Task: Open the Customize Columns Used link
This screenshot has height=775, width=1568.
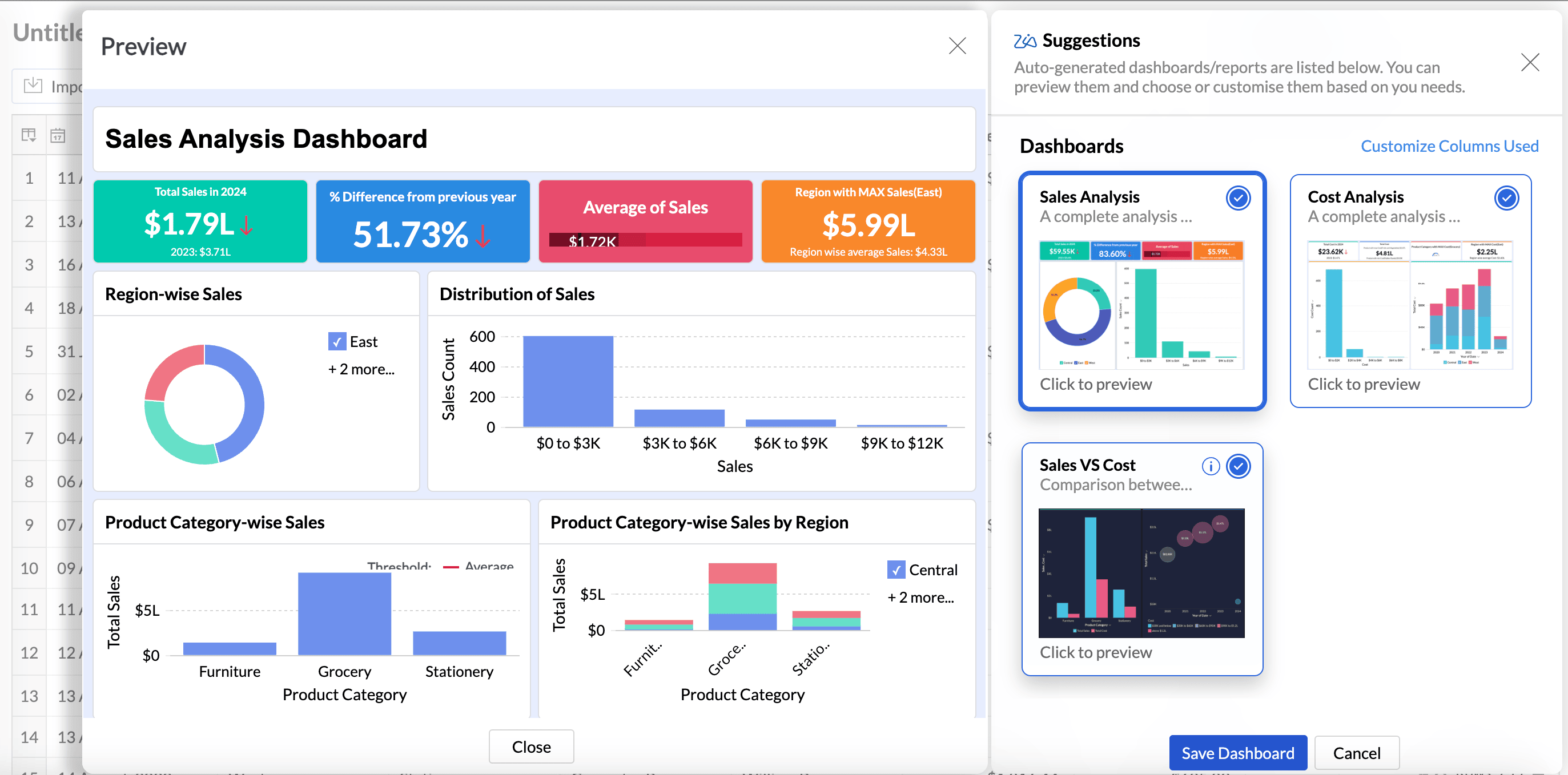Action: coord(1449,146)
